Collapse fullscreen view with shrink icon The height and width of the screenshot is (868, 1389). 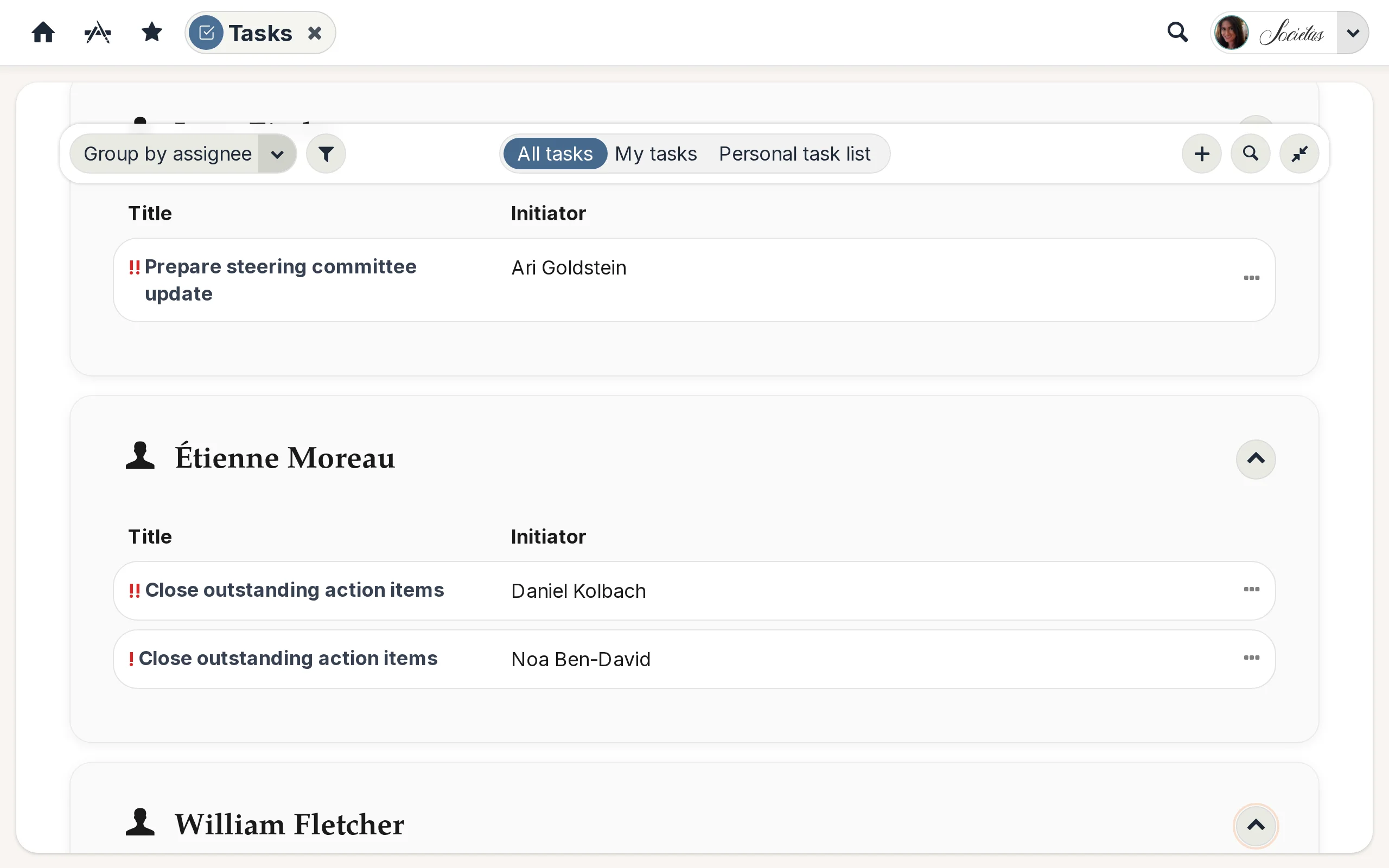click(x=1299, y=154)
